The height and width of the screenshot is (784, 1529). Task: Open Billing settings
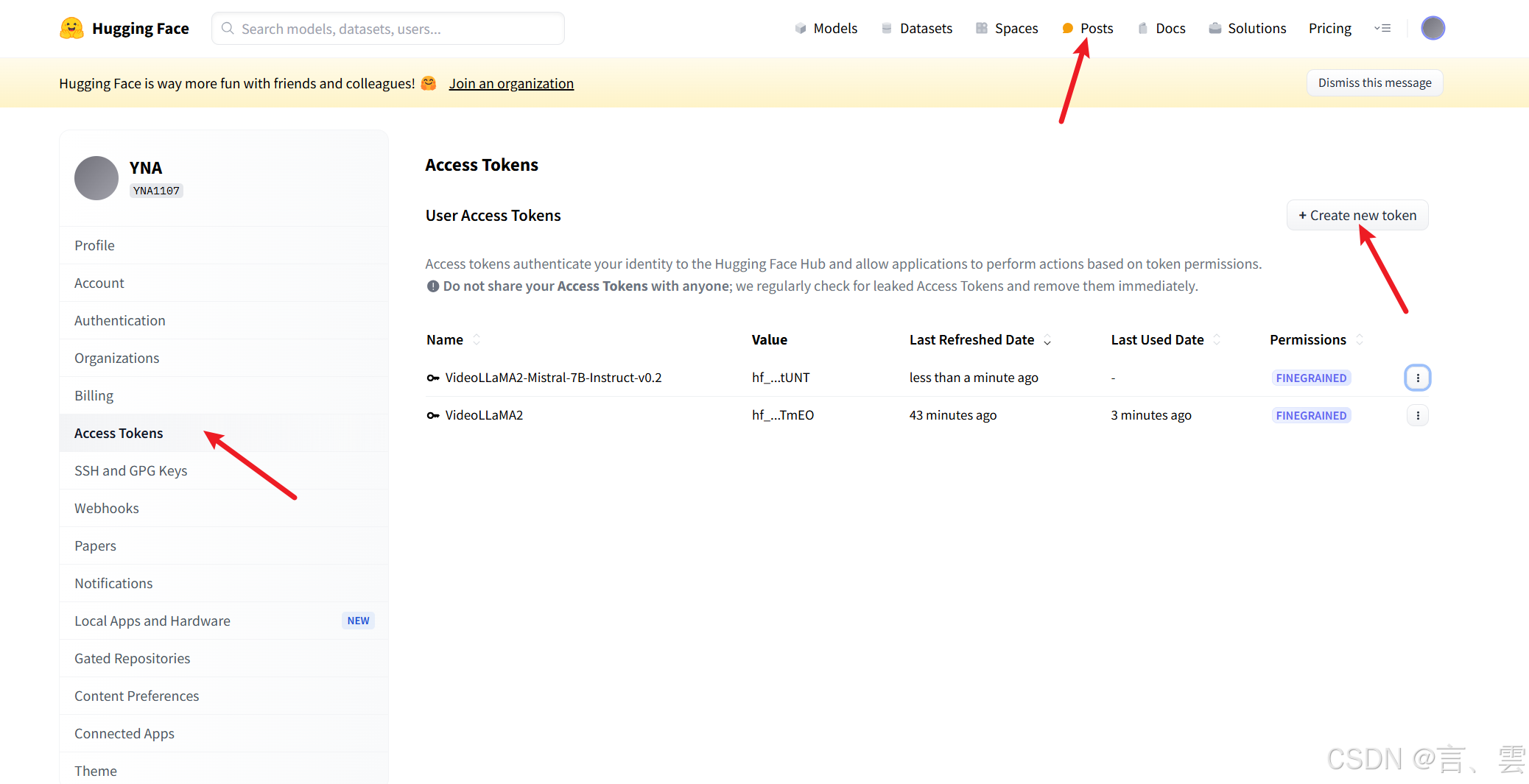point(224,395)
